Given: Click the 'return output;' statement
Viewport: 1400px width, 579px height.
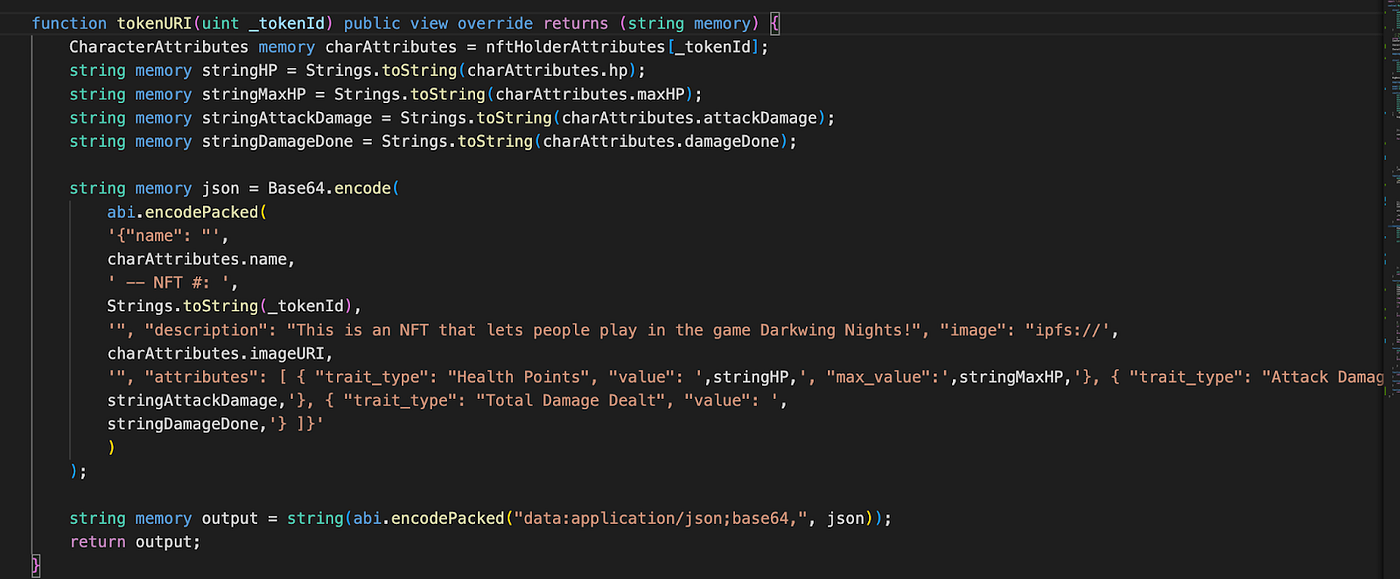Looking at the screenshot, I should [x=135, y=541].
